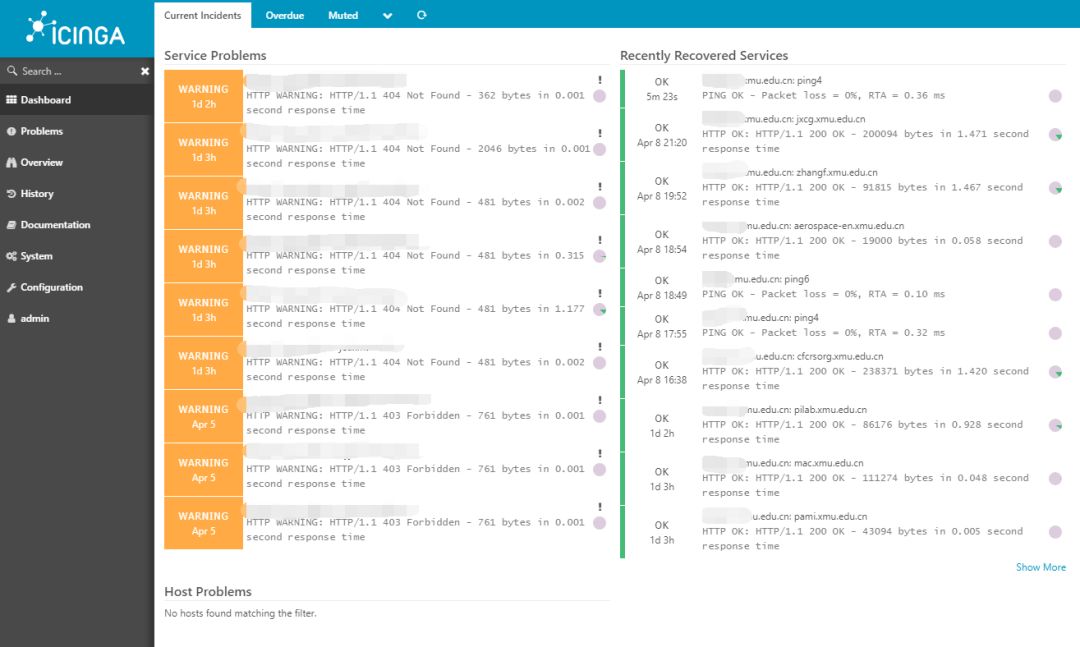
Task: Expand the tab dropdown chevron
Action: 387,16
